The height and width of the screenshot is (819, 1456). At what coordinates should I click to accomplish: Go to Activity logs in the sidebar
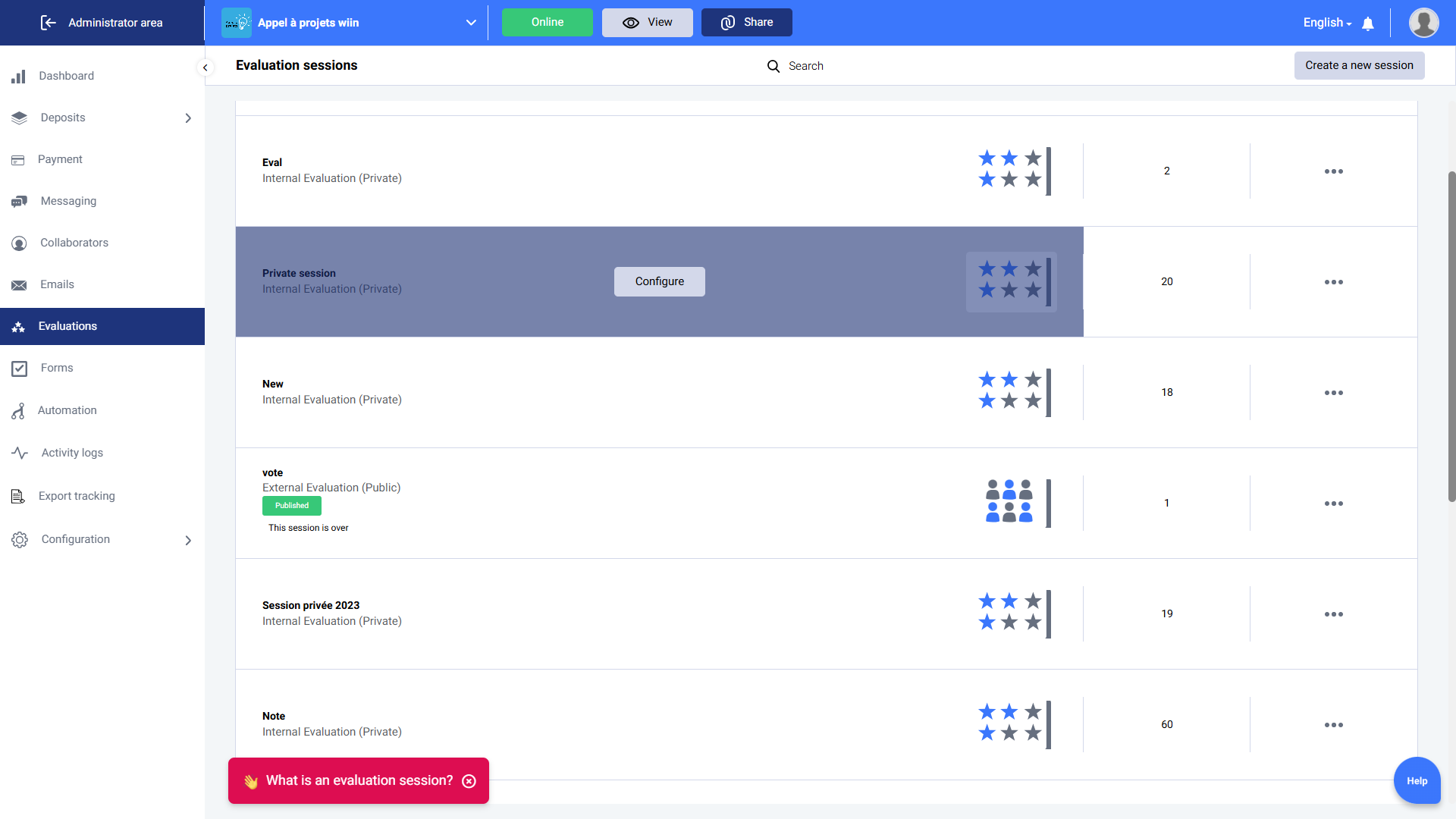pyautogui.click(x=72, y=453)
